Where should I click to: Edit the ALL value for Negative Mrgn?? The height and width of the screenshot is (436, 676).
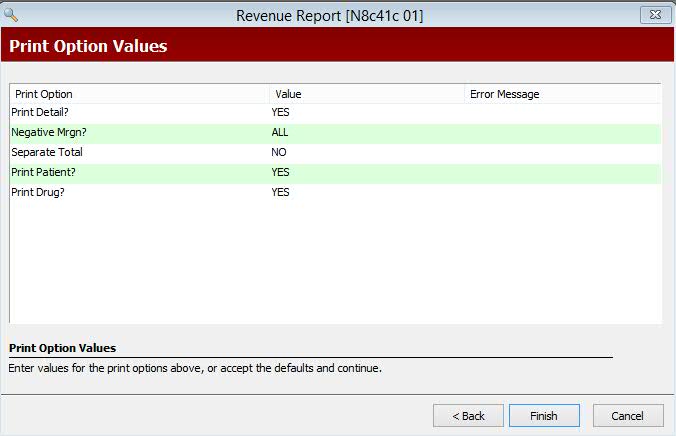pos(280,133)
